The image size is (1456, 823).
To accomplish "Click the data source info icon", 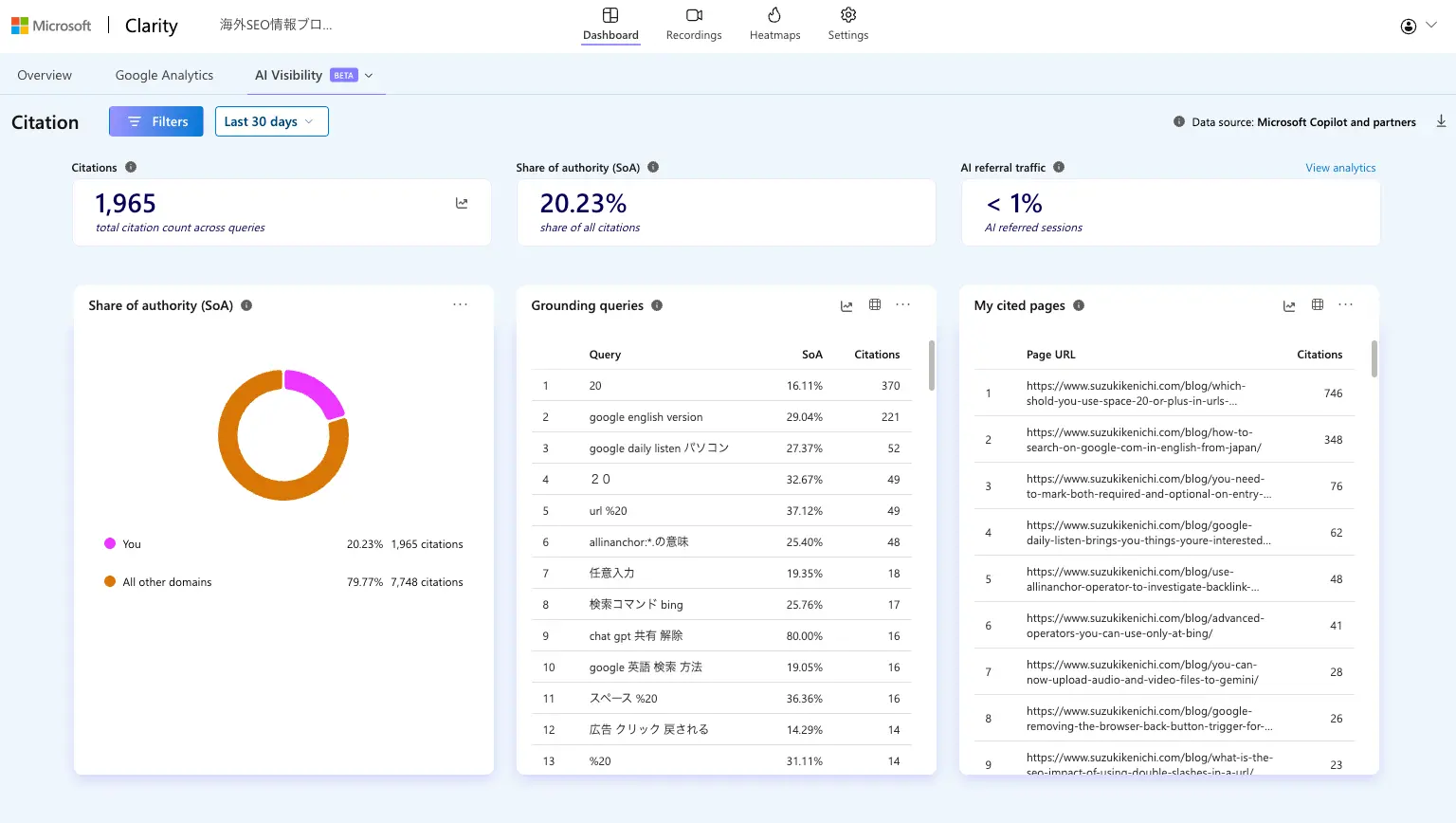I will pyautogui.click(x=1179, y=121).
